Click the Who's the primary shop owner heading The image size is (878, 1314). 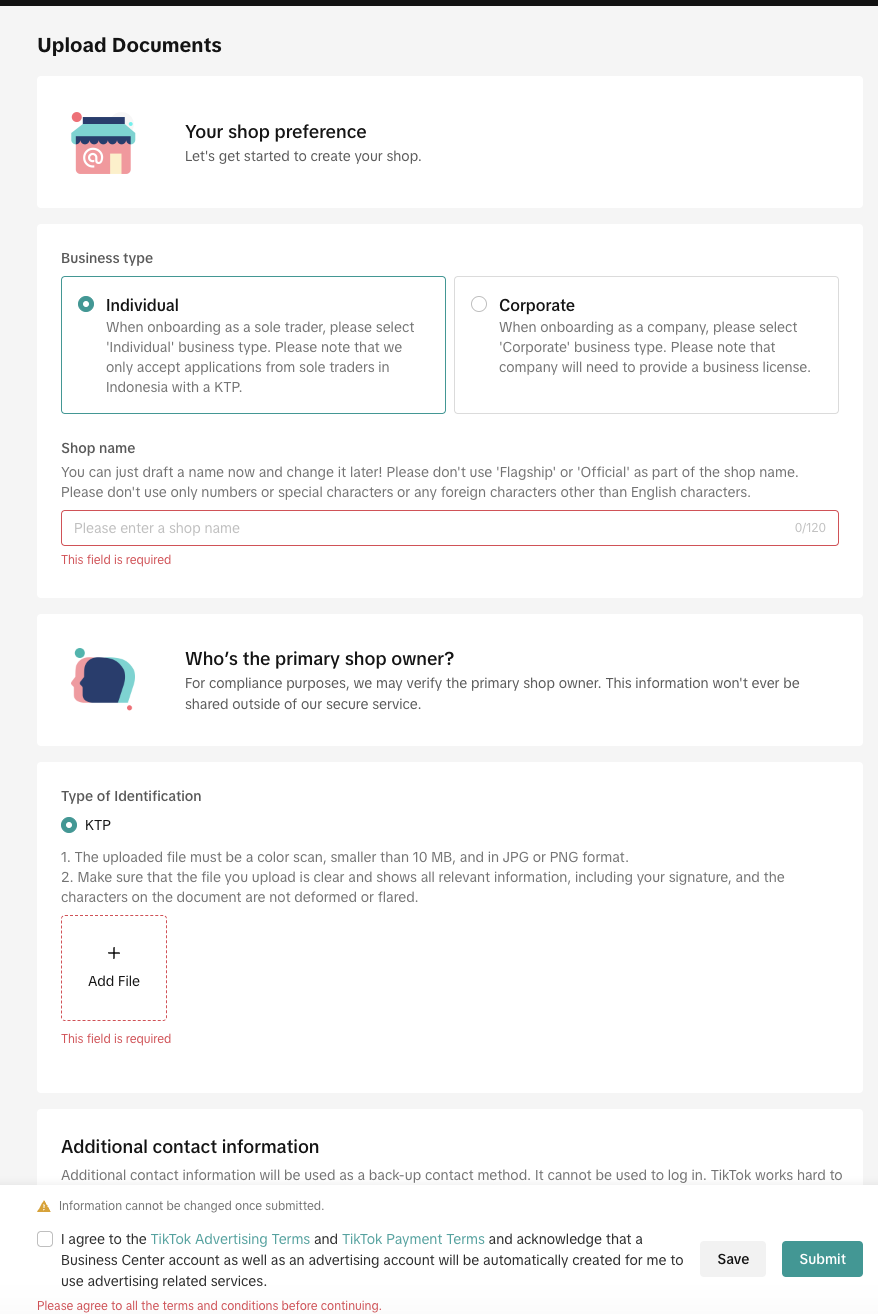[x=320, y=659]
